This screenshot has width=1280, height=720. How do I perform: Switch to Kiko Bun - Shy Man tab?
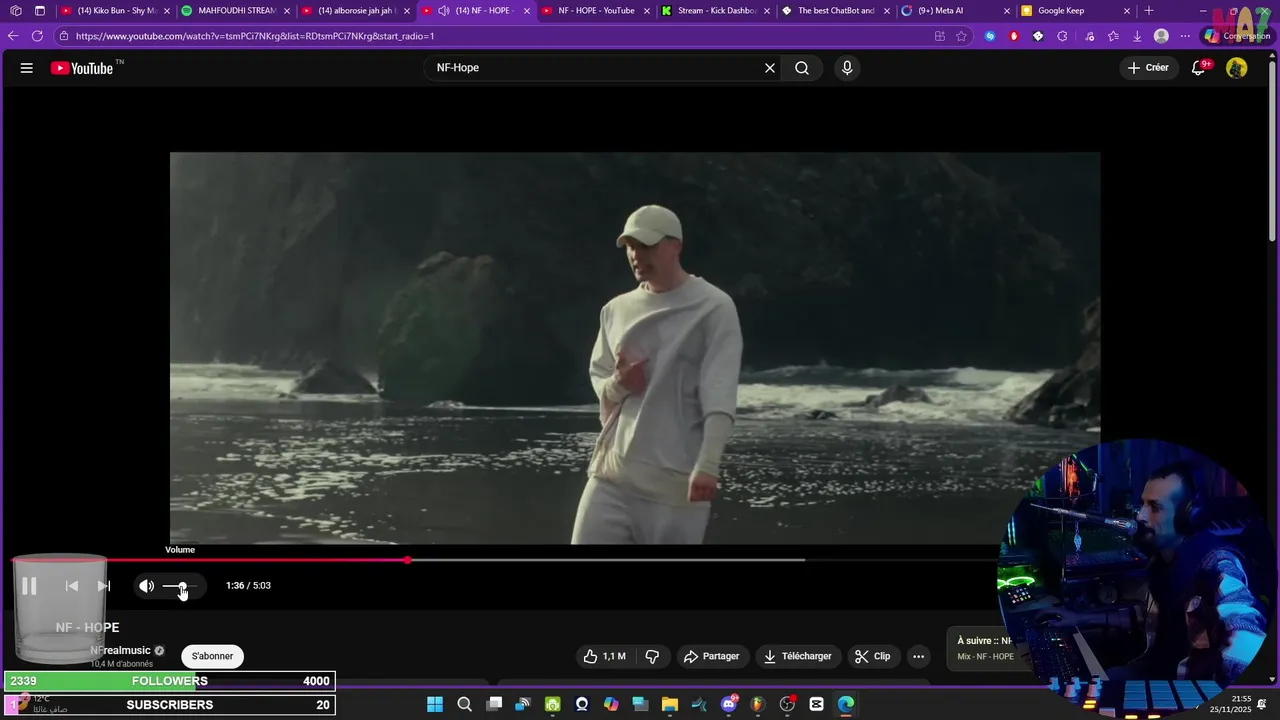click(115, 11)
